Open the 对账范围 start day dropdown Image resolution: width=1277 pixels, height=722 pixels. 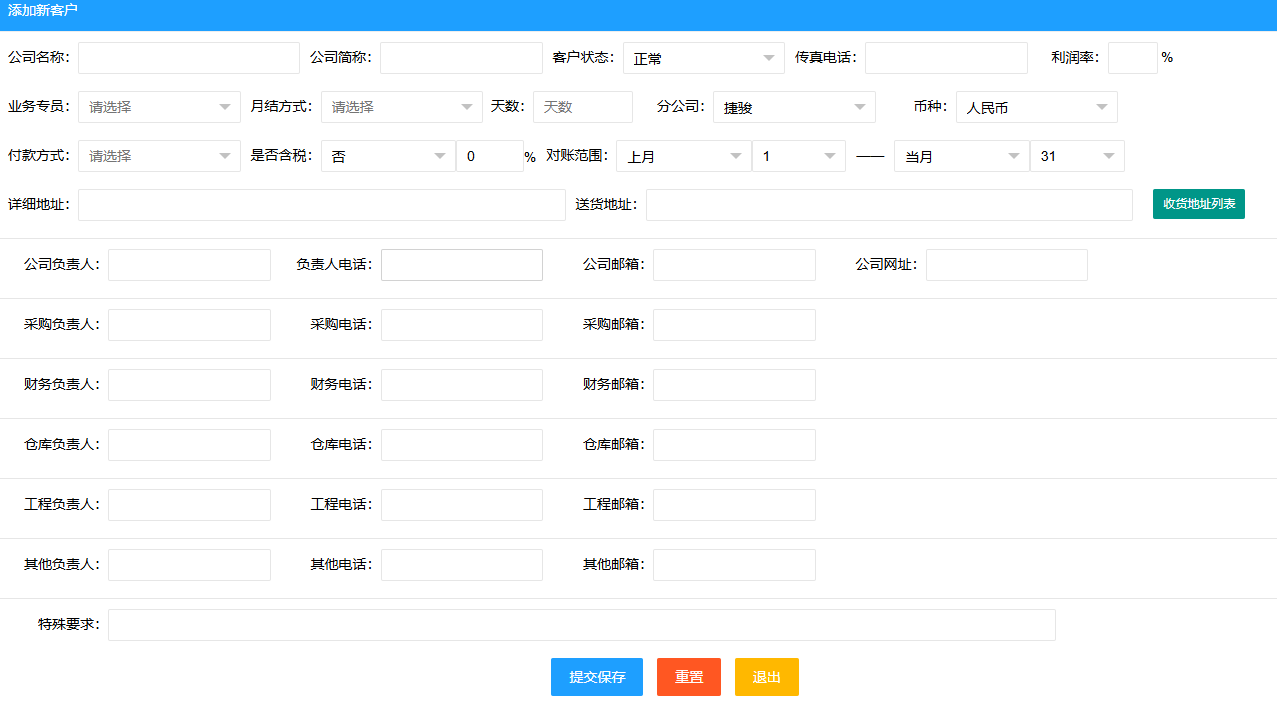[x=797, y=155]
